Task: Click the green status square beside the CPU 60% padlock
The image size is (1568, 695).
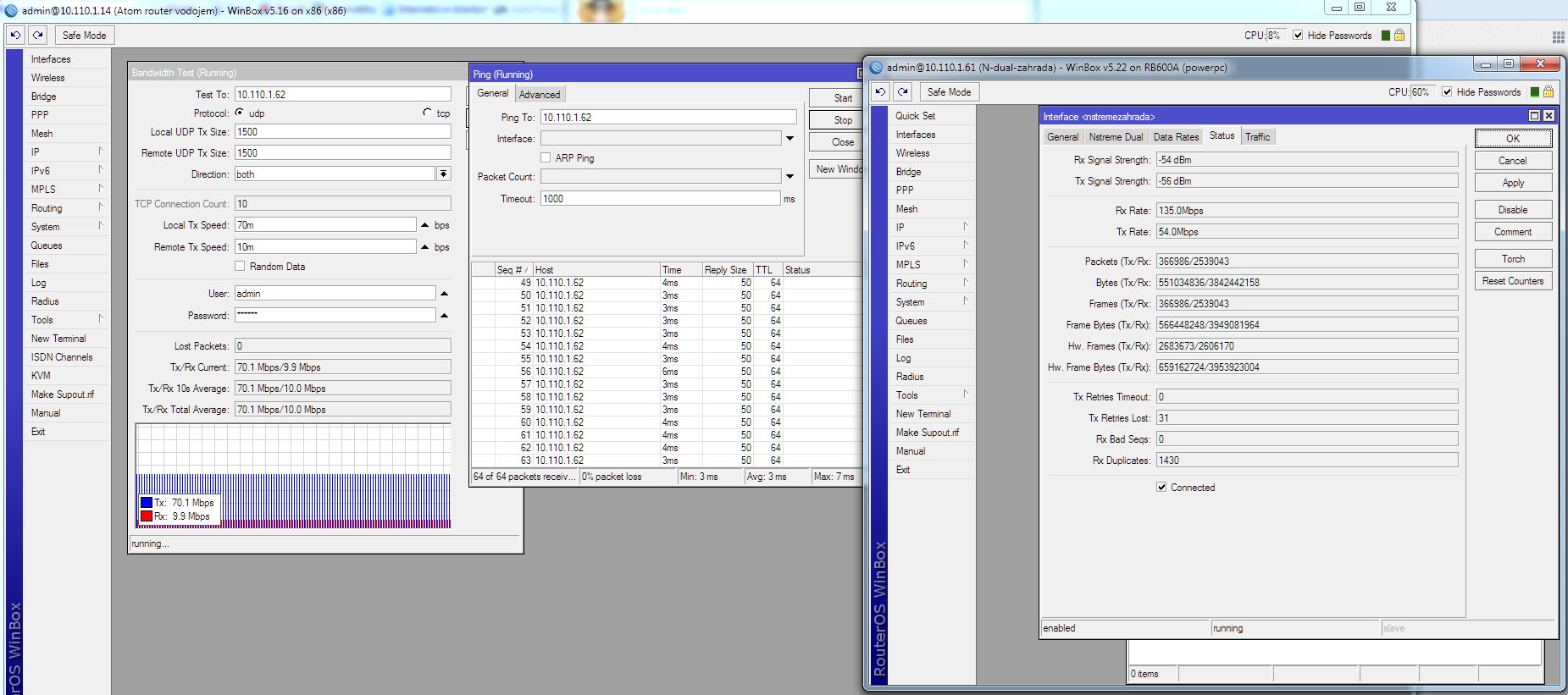Action: (x=1534, y=92)
